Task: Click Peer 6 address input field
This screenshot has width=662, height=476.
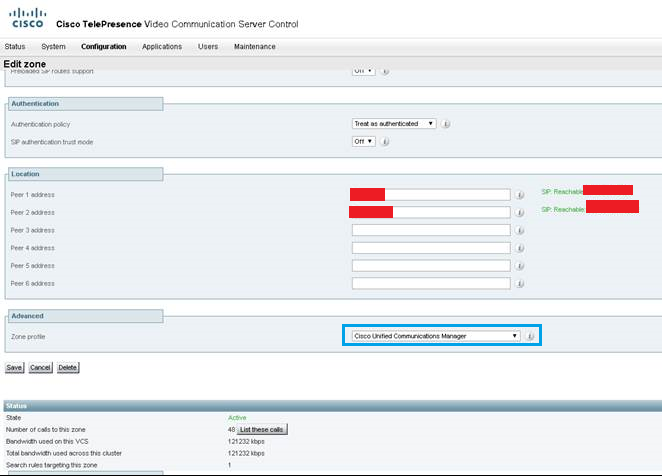Action: (x=431, y=283)
